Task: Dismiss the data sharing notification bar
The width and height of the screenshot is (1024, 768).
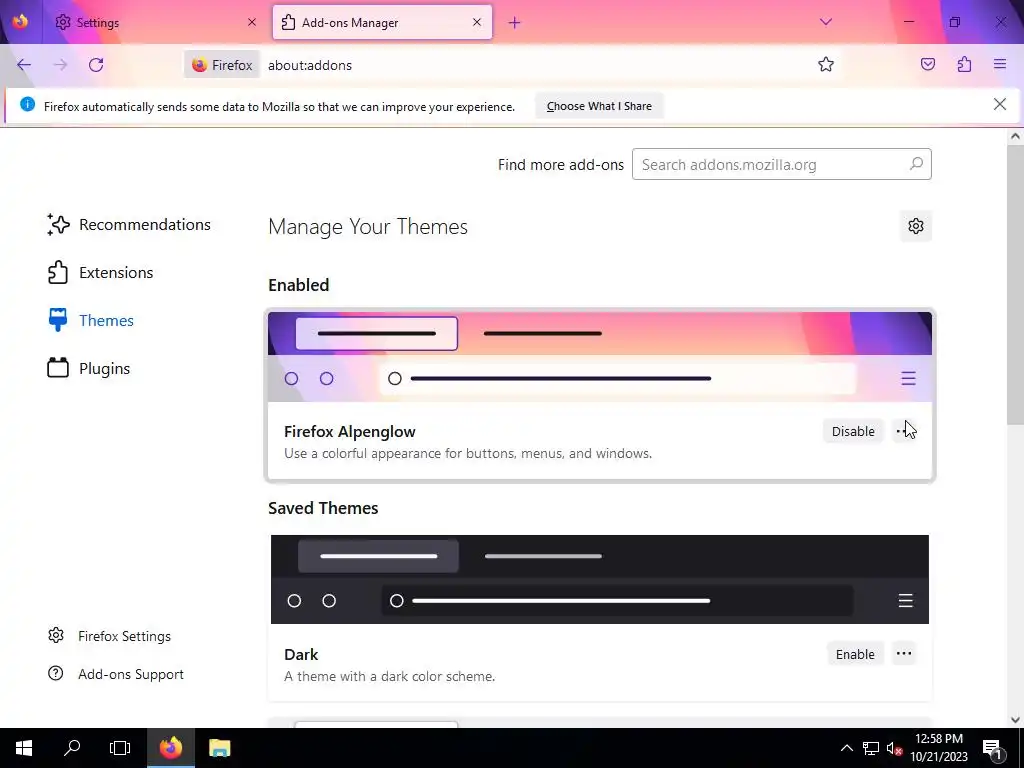Action: point(999,104)
